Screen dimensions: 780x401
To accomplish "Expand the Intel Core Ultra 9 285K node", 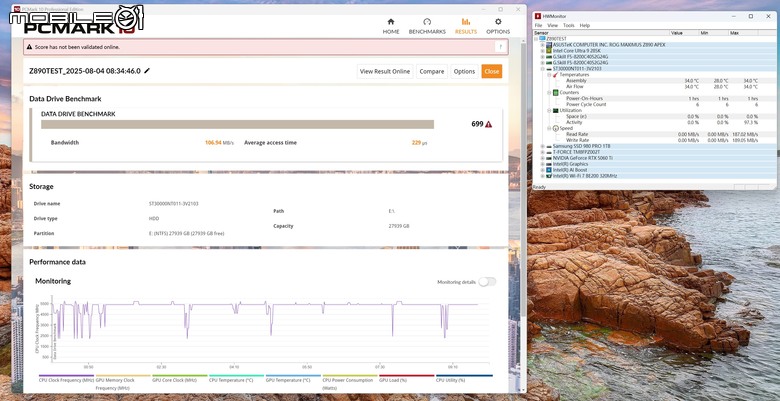I will click(x=543, y=50).
